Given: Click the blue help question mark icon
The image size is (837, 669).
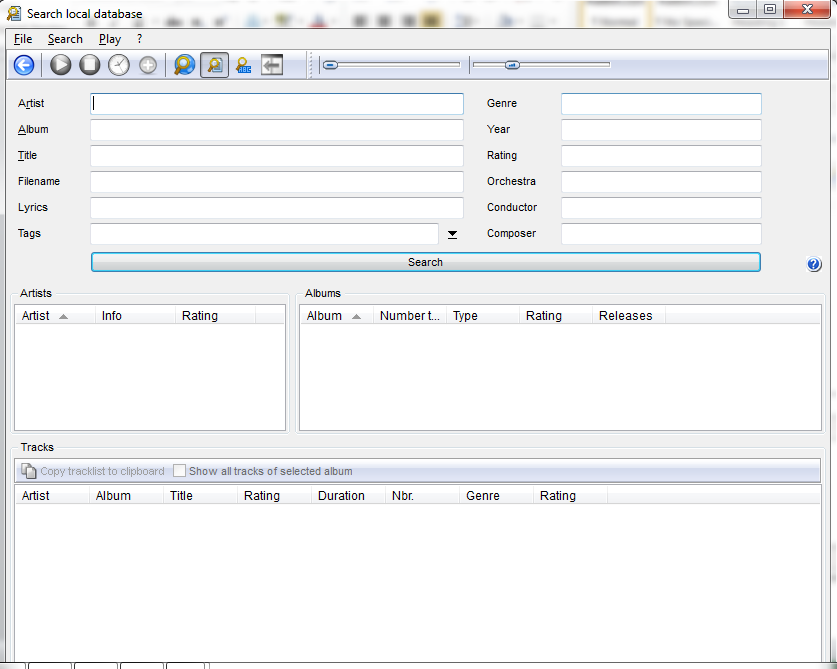Looking at the screenshot, I should coord(813,264).
